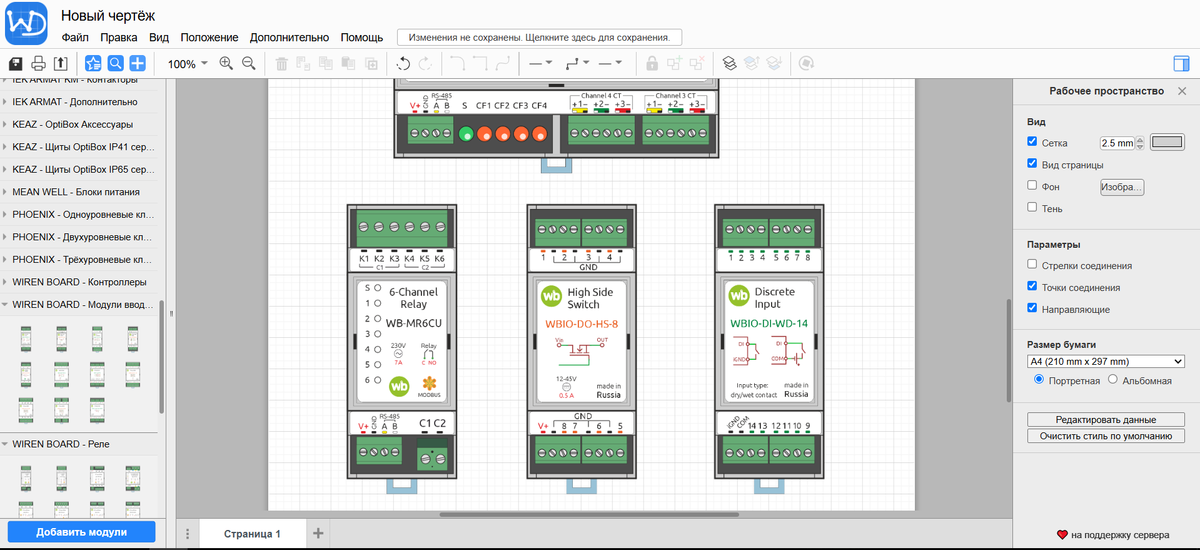Open the Положение menu
The width and height of the screenshot is (1200, 550).
pyautogui.click(x=210, y=37)
